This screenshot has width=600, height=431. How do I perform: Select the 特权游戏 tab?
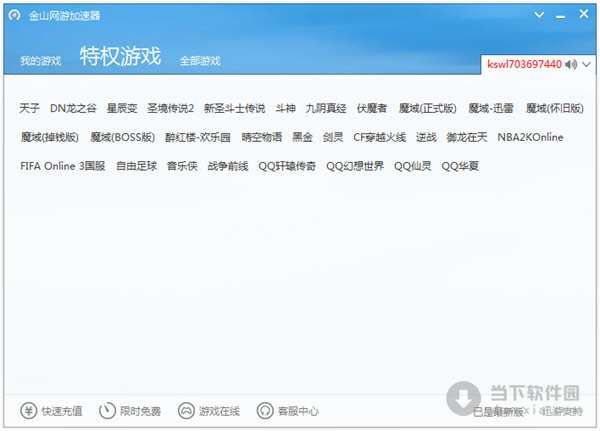pyautogui.click(x=120, y=56)
